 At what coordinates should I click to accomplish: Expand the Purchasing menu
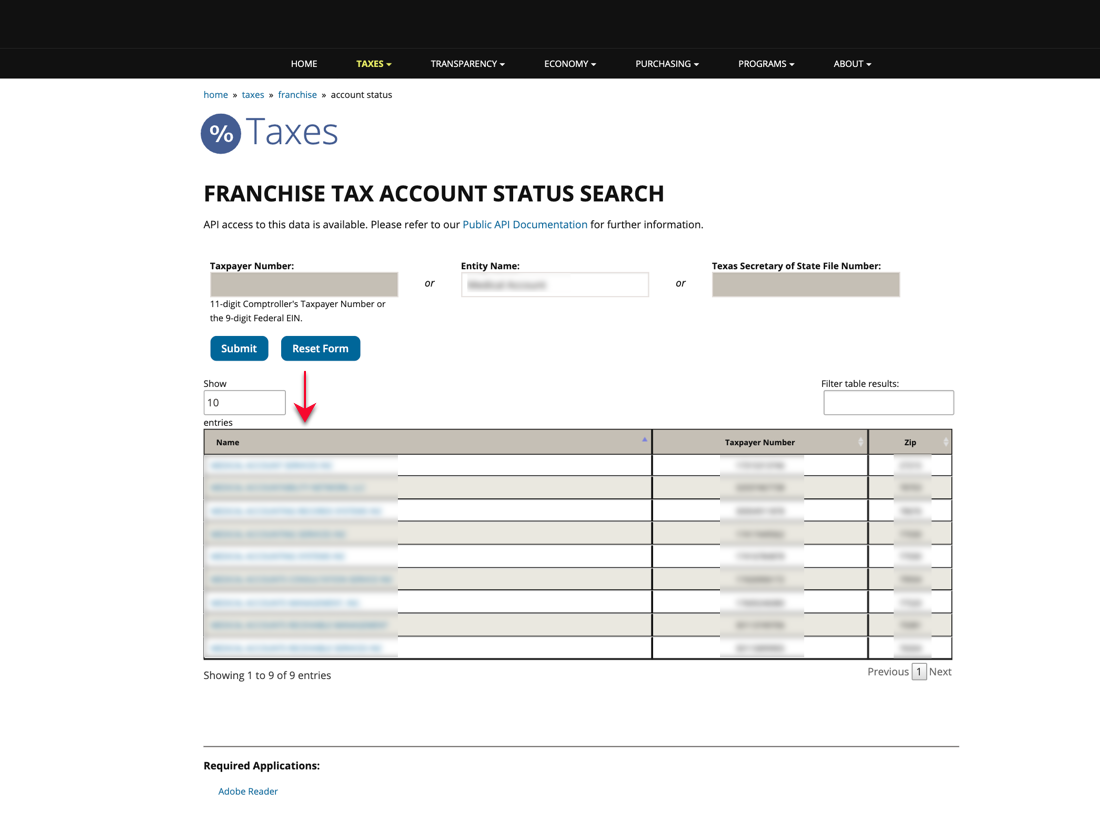tap(666, 64)
